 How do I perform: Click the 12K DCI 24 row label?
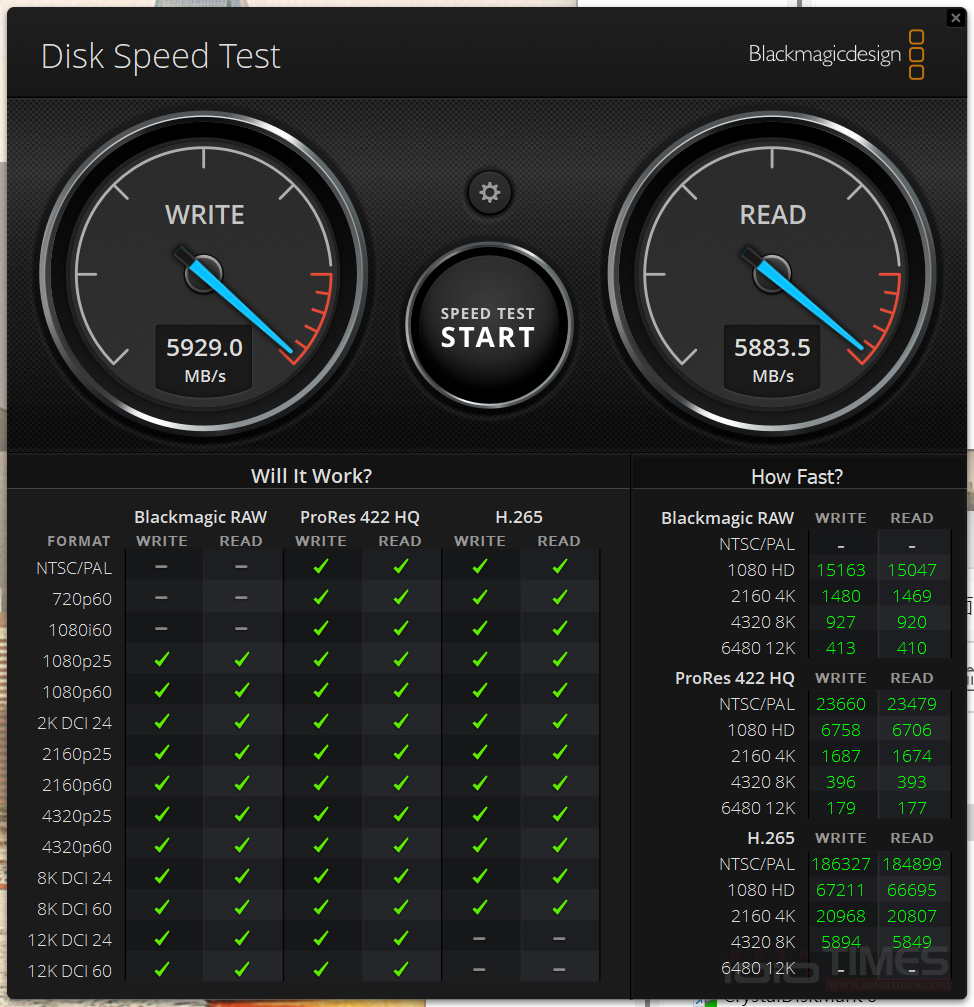pyautogui.click(x=70, y=940)
